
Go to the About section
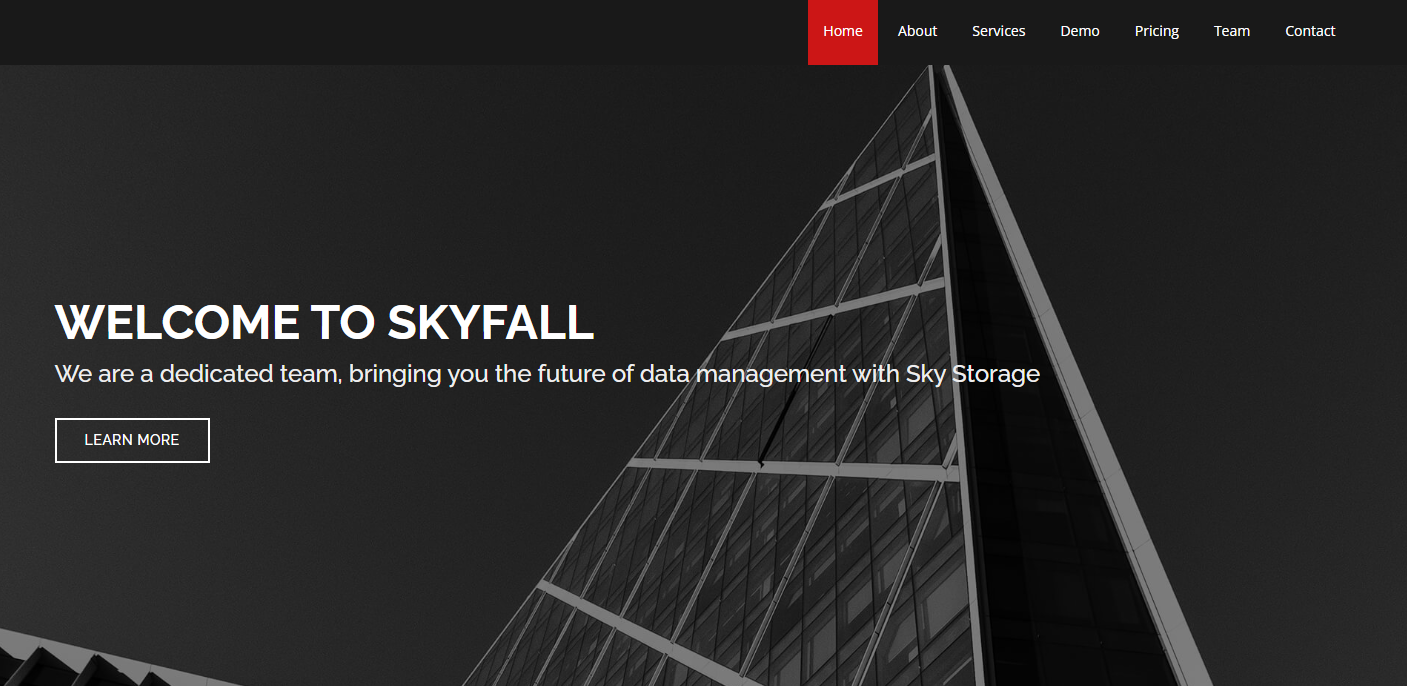pos(917,32)
